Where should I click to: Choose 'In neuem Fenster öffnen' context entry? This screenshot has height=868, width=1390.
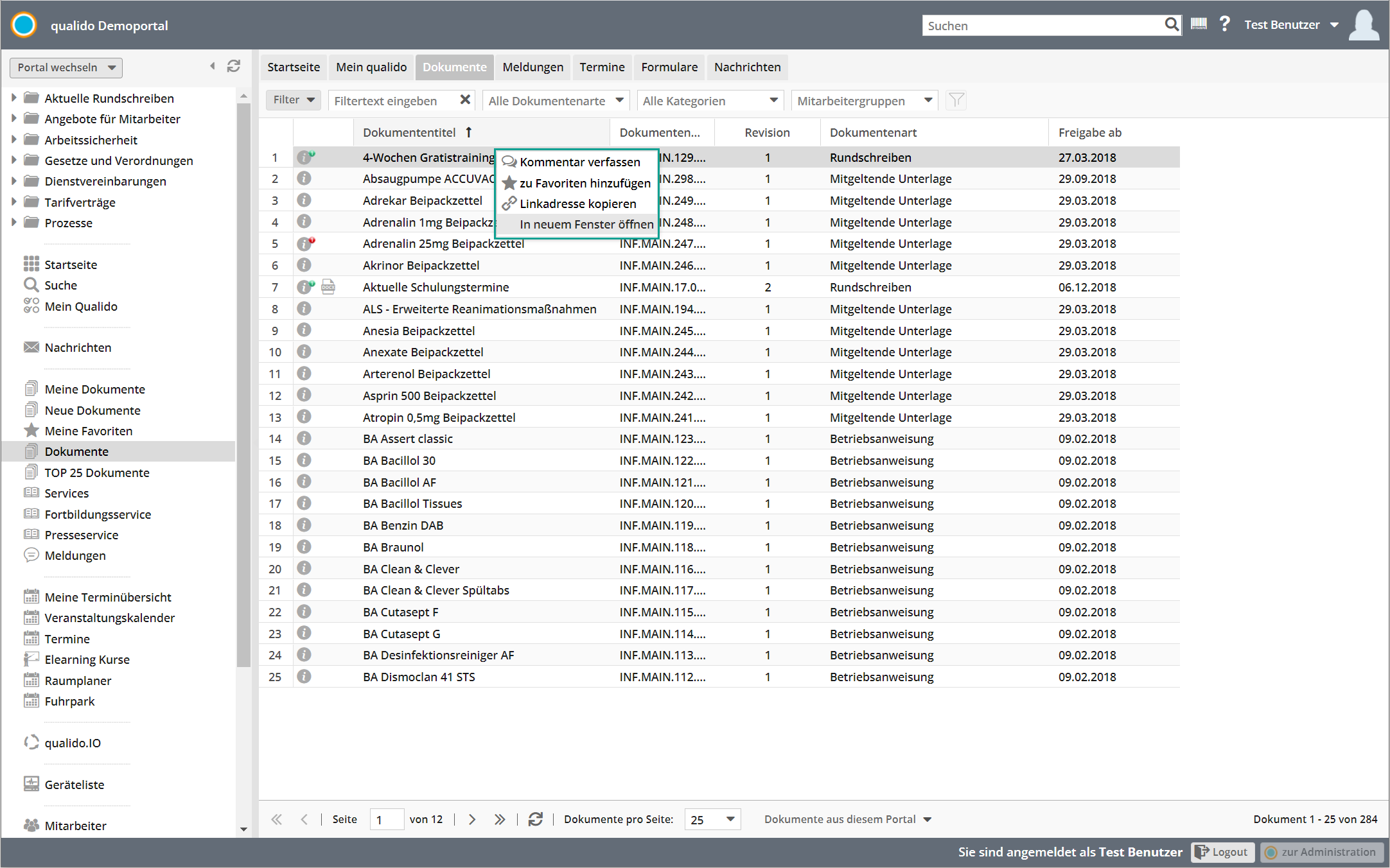tap(586, 224)
